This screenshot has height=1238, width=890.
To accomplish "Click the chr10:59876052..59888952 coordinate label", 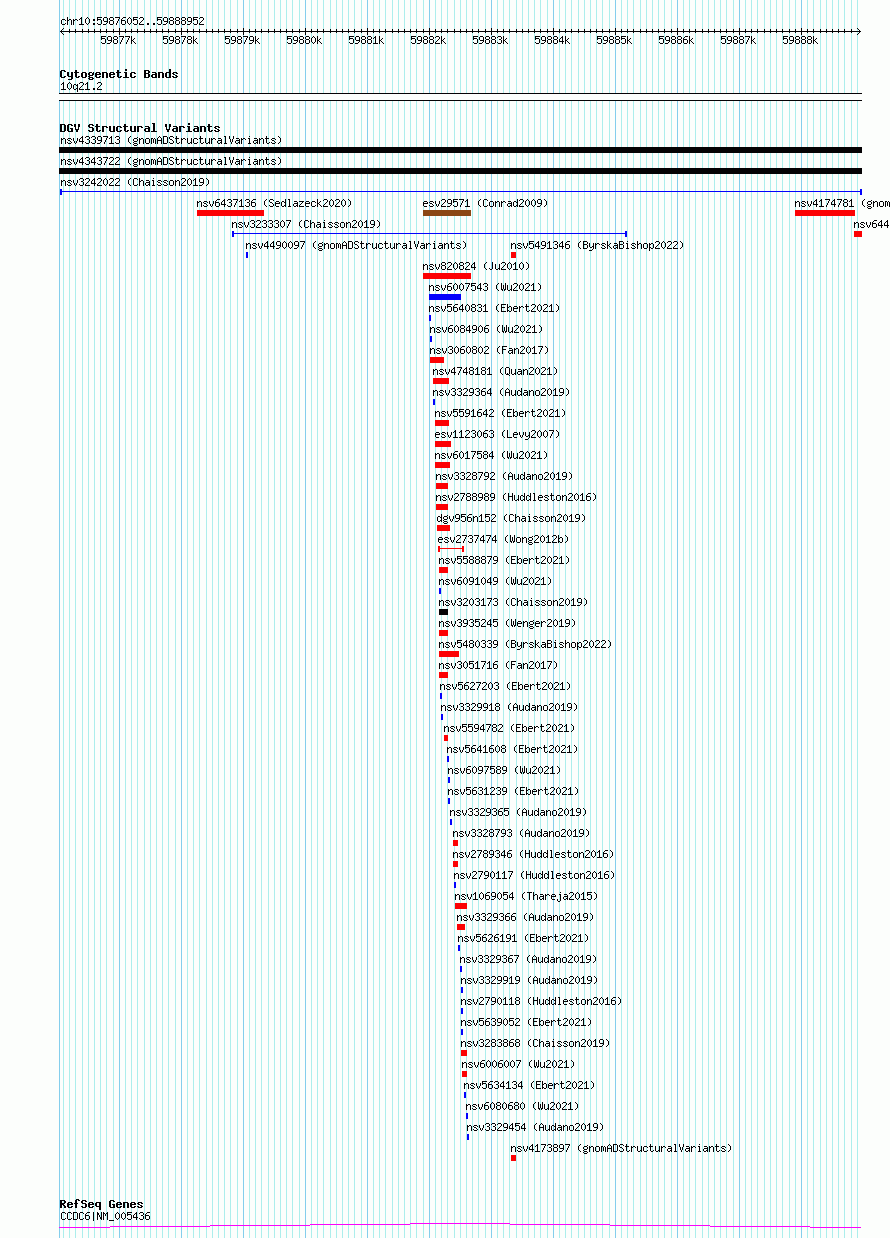I will tap(132, 21).
